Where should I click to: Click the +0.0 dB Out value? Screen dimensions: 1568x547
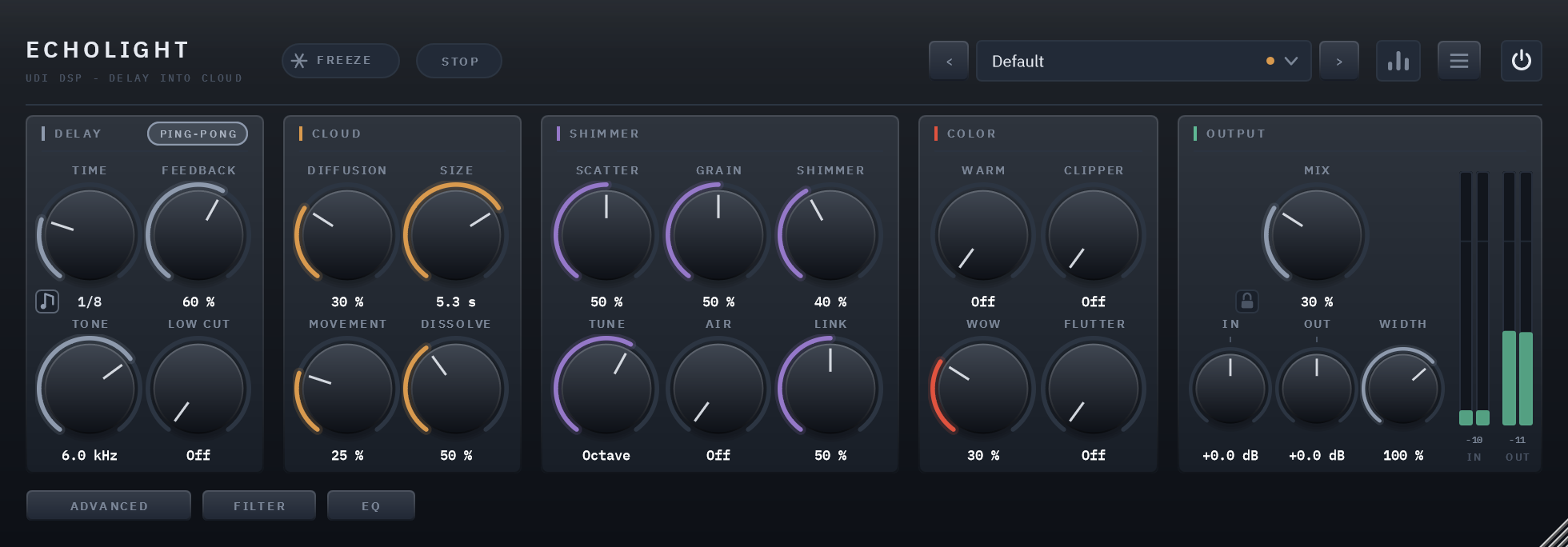[1317, 455]
